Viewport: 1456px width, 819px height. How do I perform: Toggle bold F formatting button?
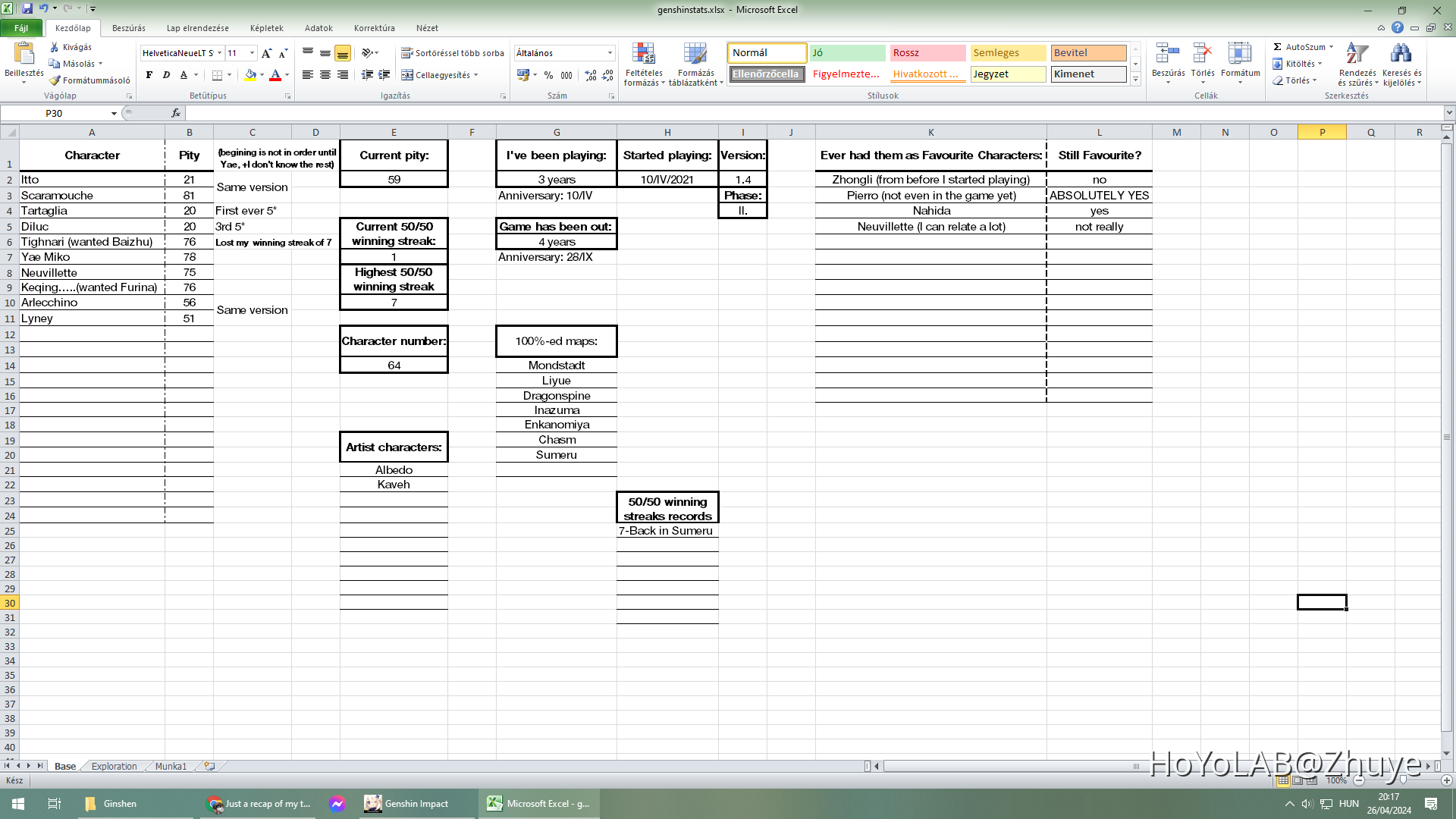pos(149,75)
